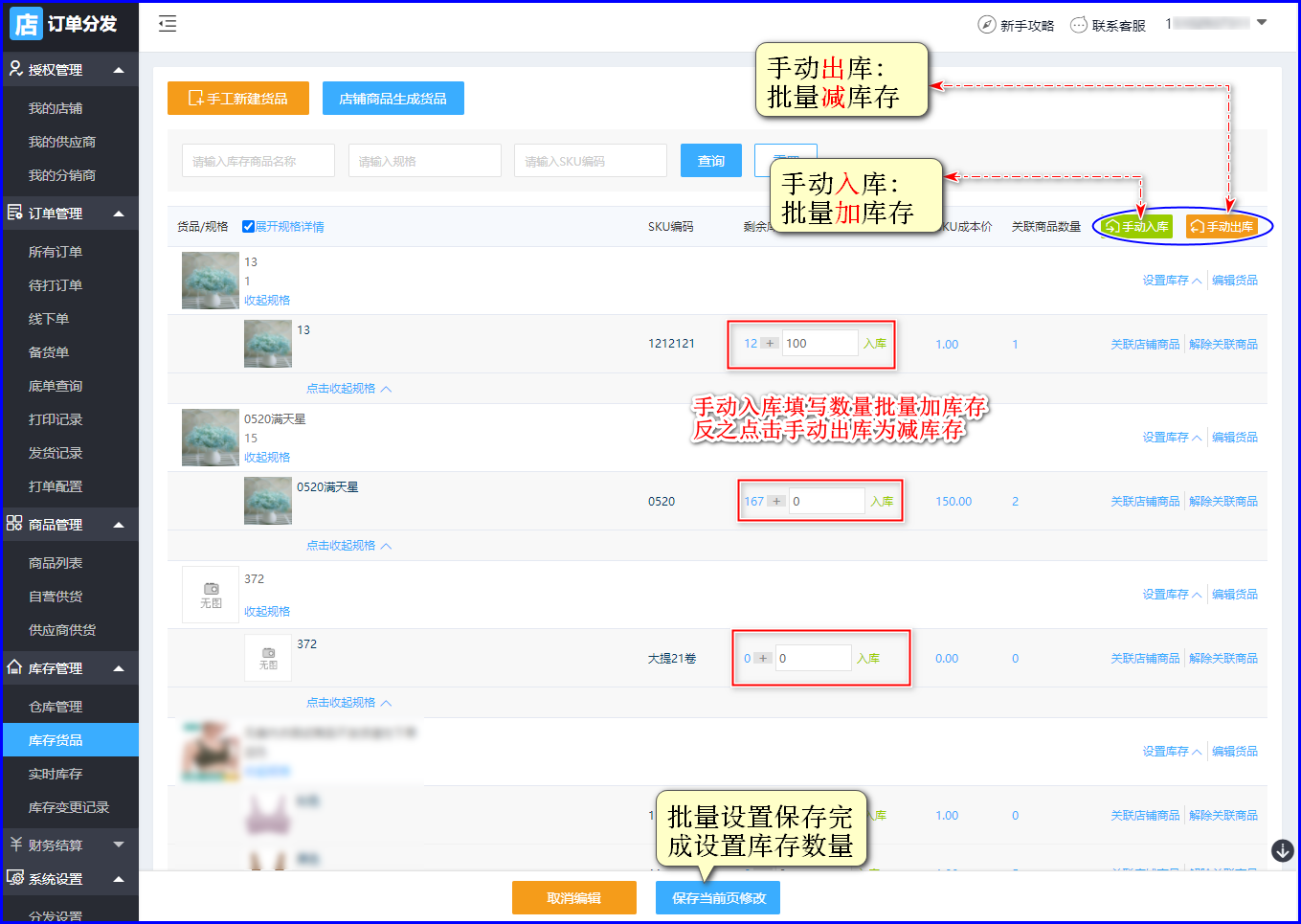Image resolution: width=1301 pixels, height=924 pixels.
Task: Contact support via 联系客服 icon
Action: coord(1079,25)
